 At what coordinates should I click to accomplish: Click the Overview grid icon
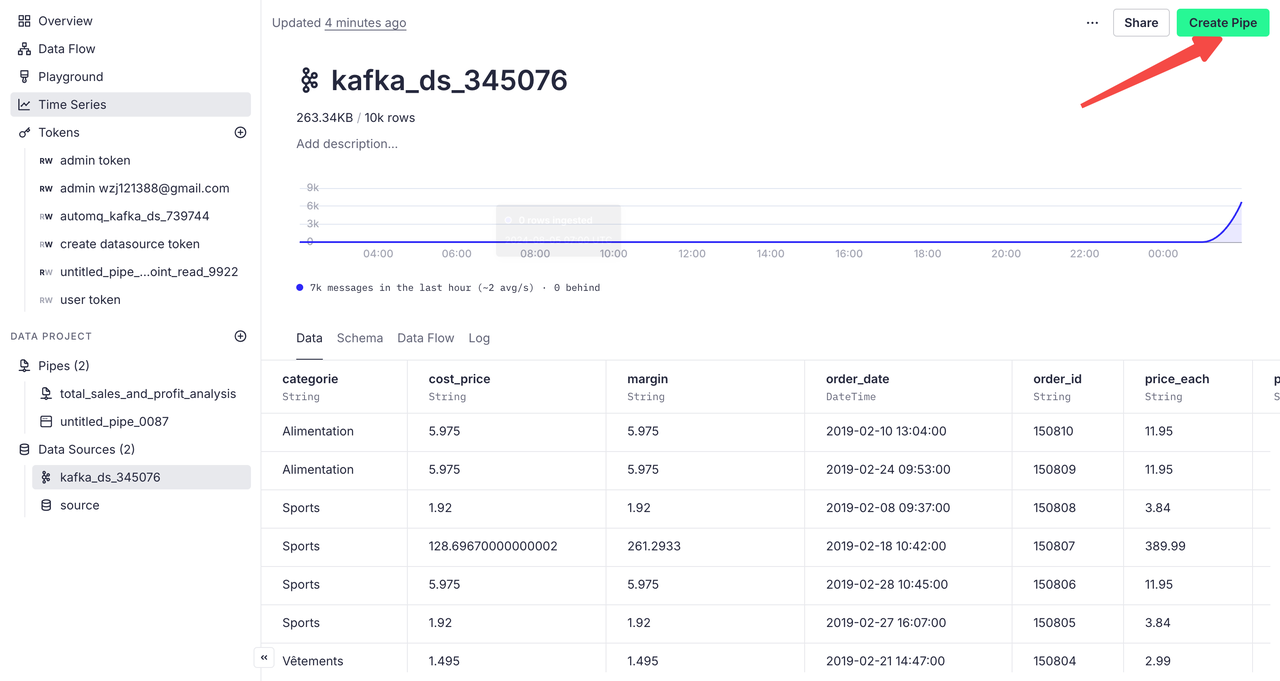(x=25, y=21)
